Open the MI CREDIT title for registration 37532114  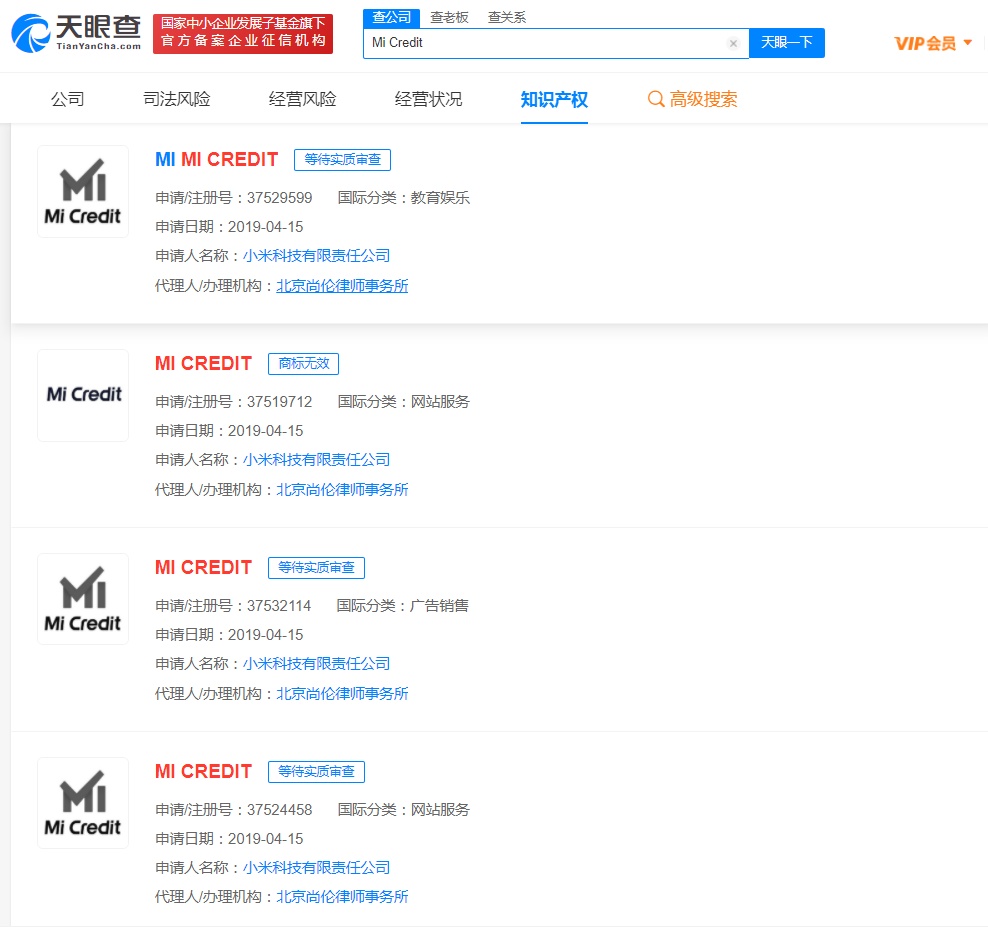click(204, 567)
